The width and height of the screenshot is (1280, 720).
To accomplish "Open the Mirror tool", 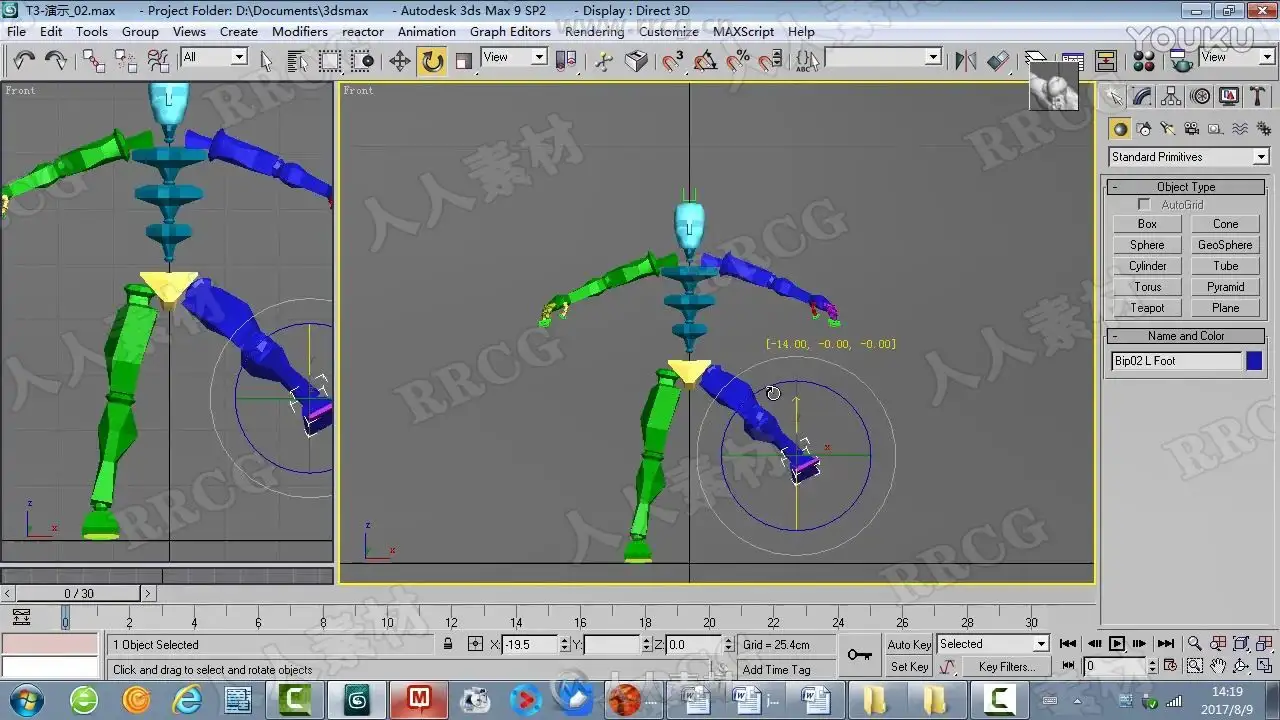I will pos(965,61).
